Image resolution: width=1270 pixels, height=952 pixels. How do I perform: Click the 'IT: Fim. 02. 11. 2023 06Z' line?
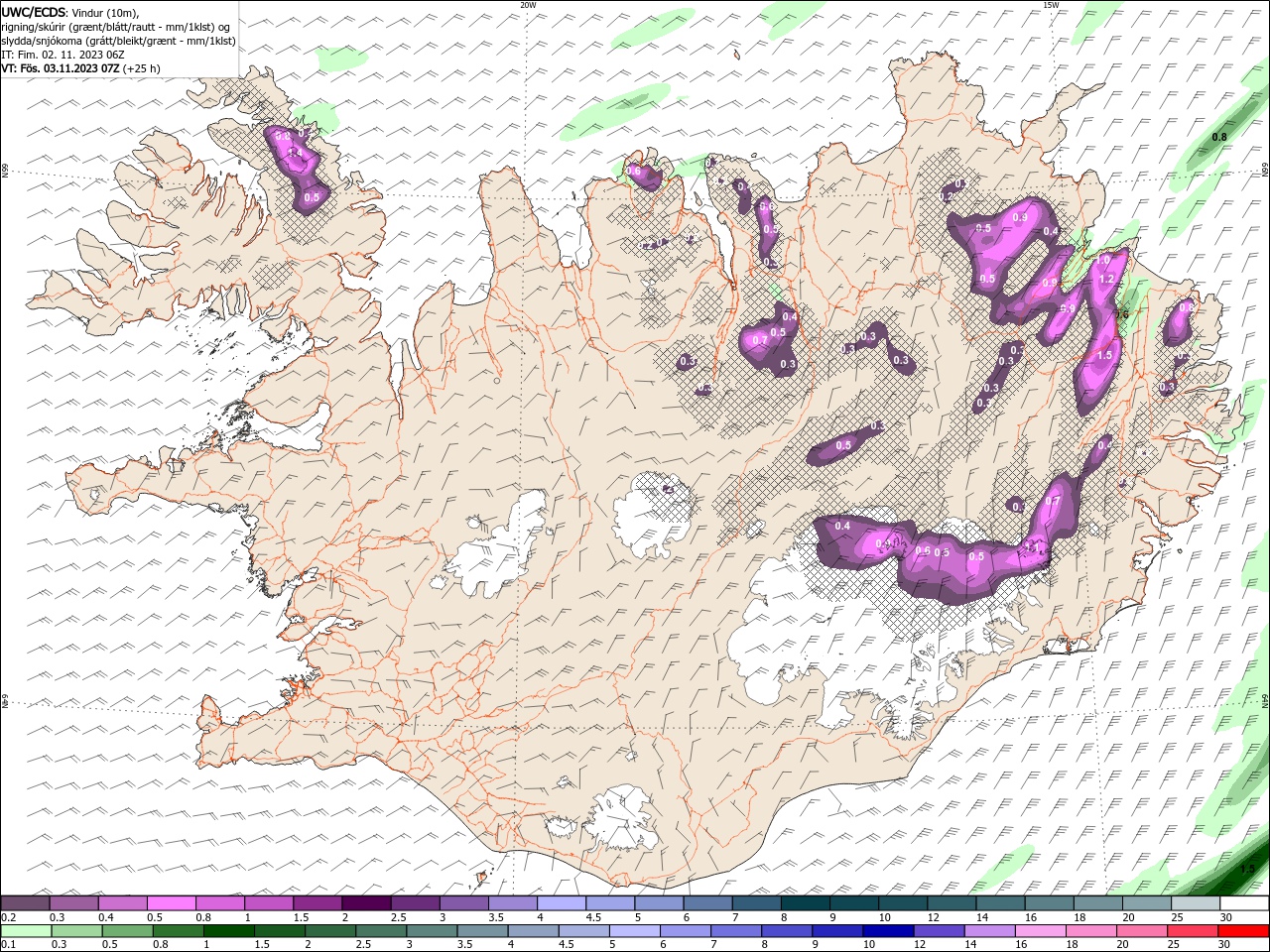click(63, 55)
